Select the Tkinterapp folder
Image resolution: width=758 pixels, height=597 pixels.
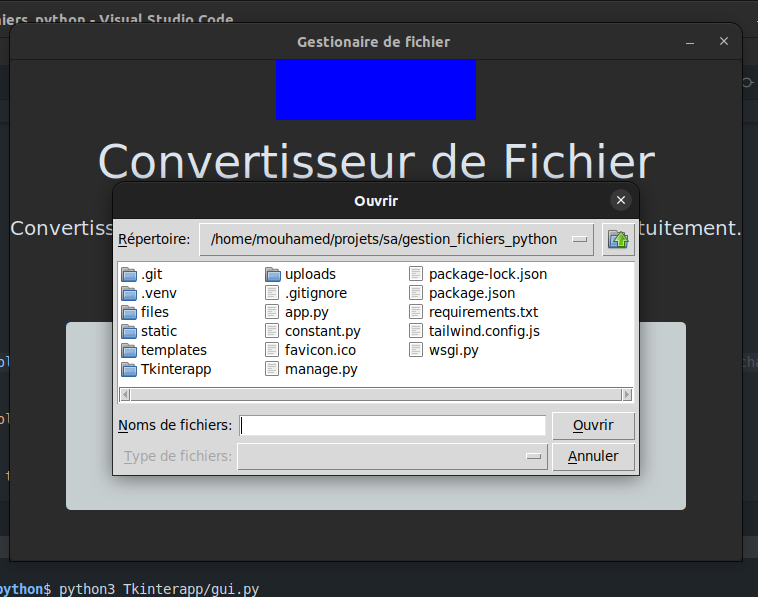coord(175,369)
